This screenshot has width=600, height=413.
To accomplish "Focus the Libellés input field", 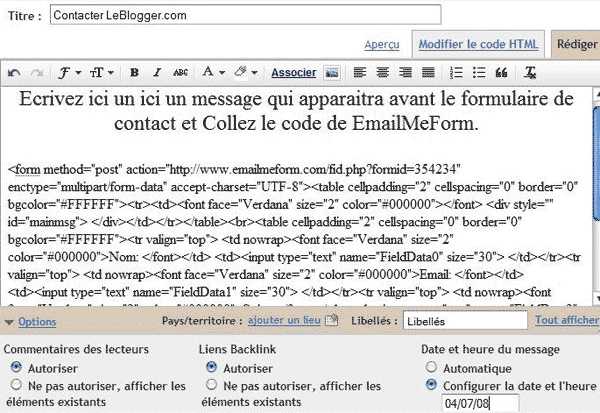I will pos(465,321).
